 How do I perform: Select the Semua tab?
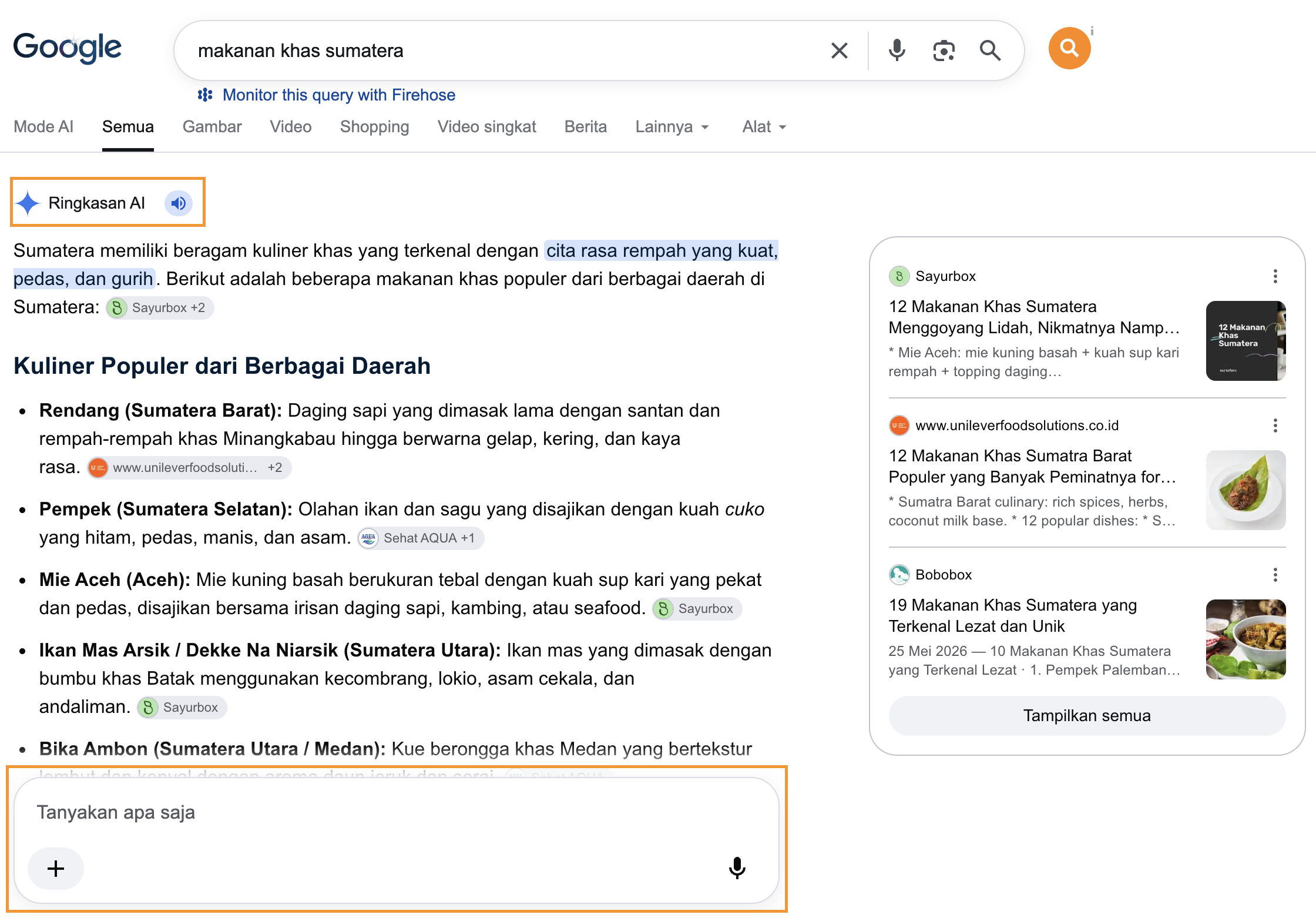[128, 127]
